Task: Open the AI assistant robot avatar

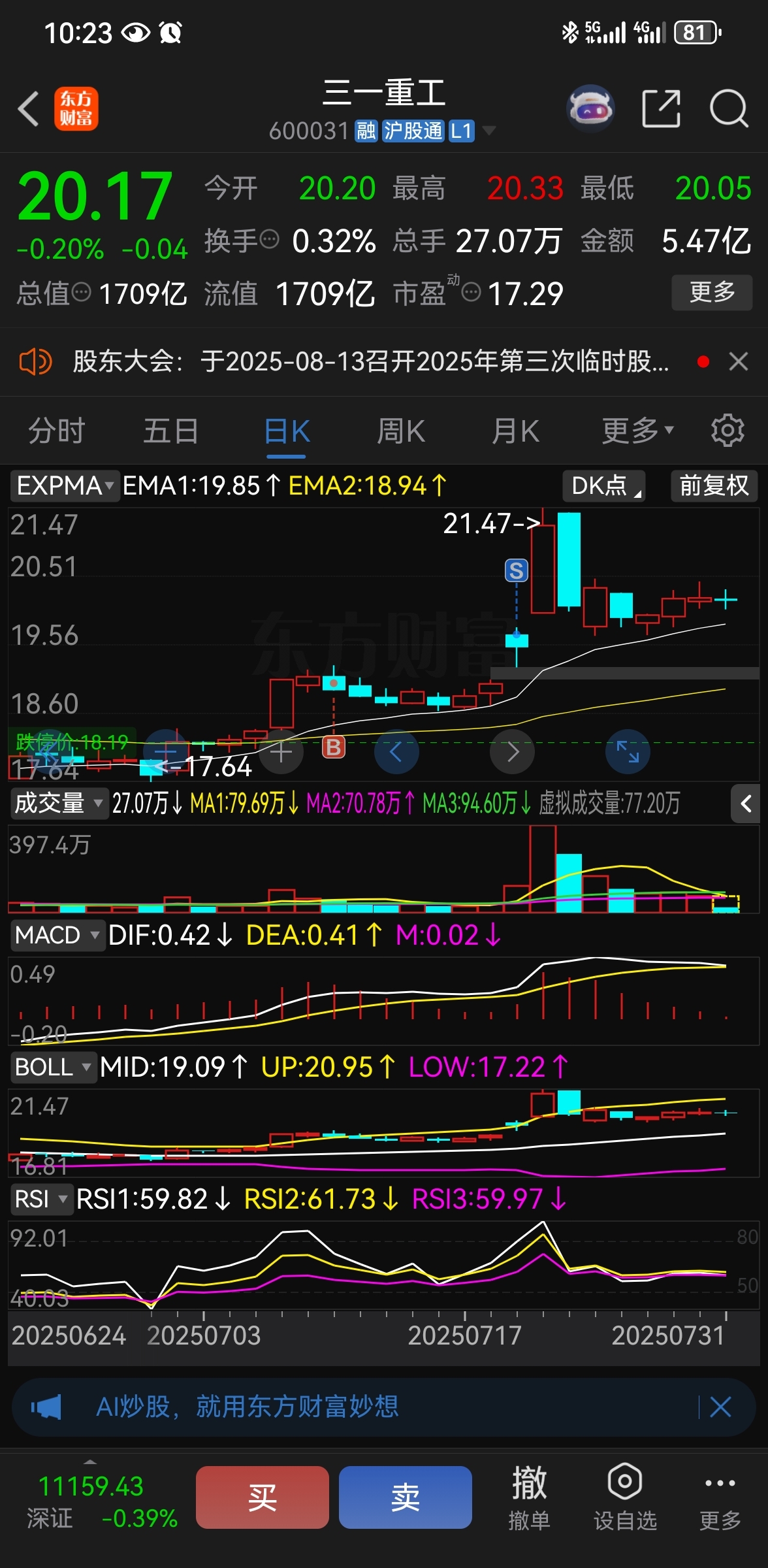Action: click(x=591, y=108)
